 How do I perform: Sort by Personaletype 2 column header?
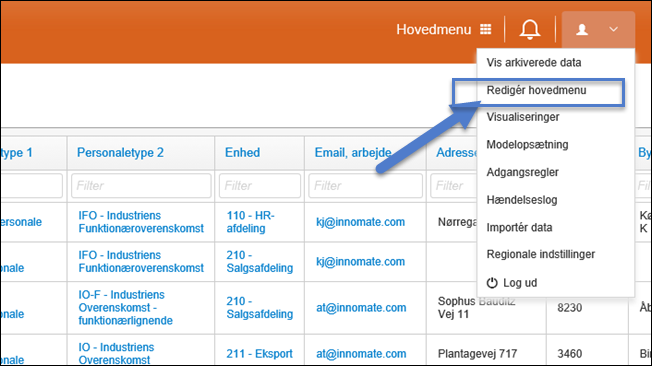click(x=120, y=153)
